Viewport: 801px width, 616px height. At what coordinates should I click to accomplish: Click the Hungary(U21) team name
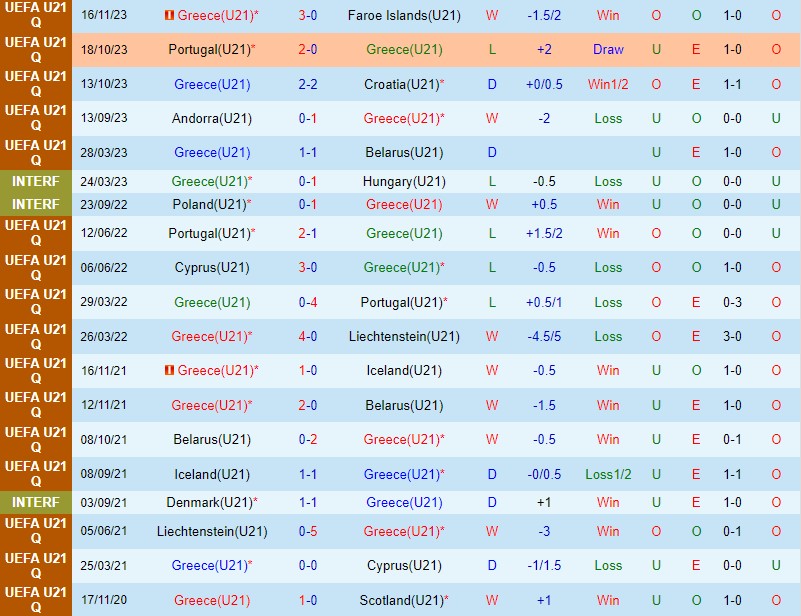404,181
